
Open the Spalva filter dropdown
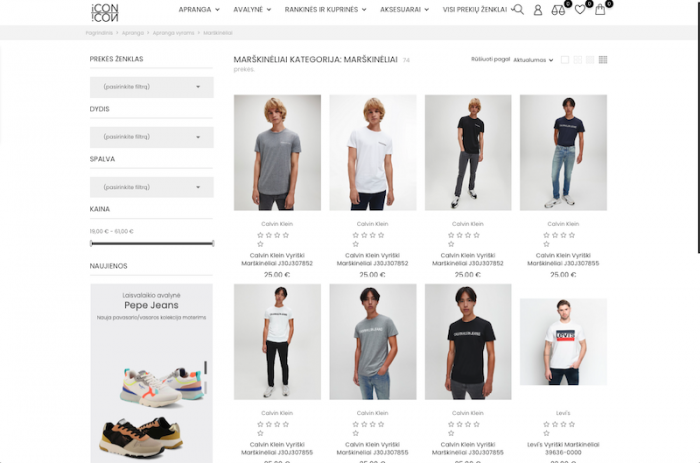point(152,187)
